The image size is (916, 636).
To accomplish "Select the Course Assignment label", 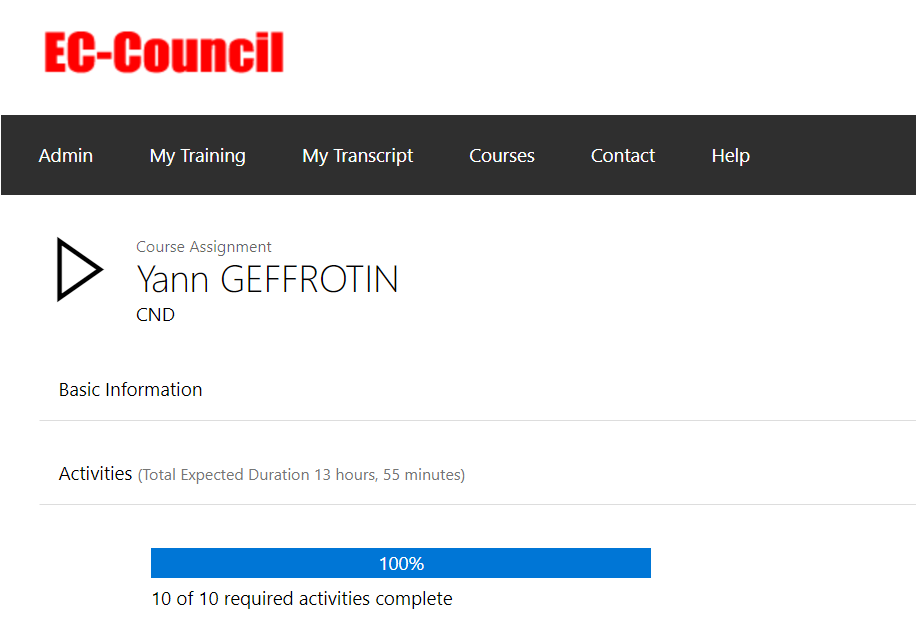I will [204, 247].
